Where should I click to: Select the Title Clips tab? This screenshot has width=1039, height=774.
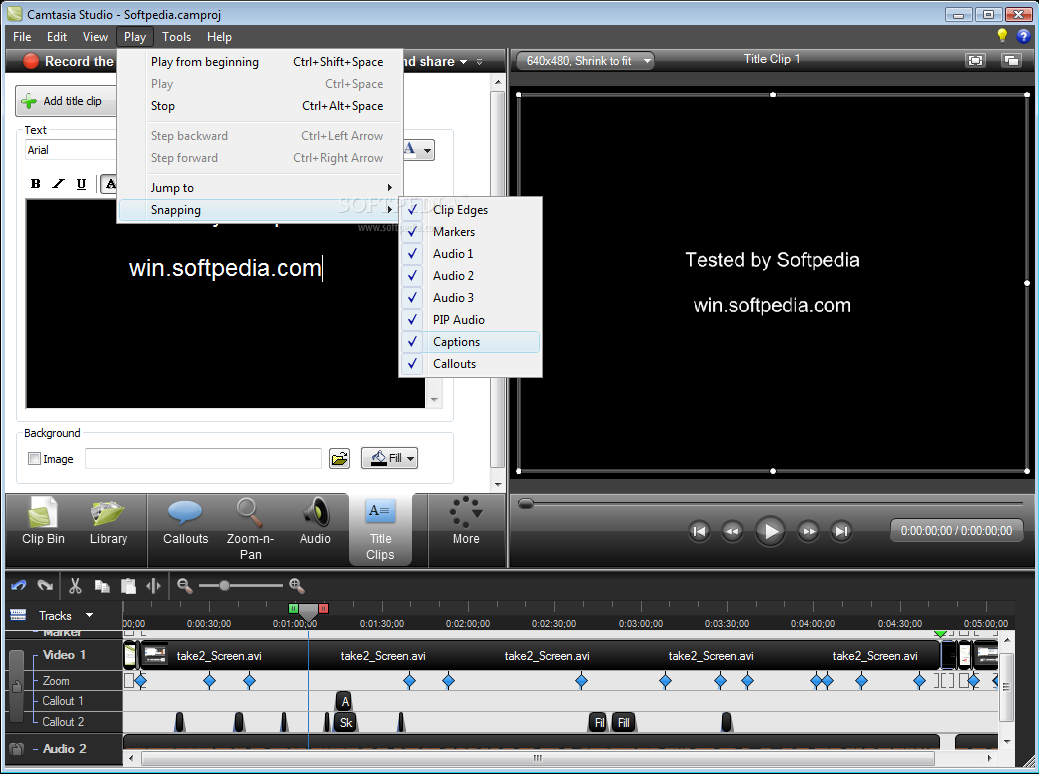pyautogui.click(x=380, y=529)
